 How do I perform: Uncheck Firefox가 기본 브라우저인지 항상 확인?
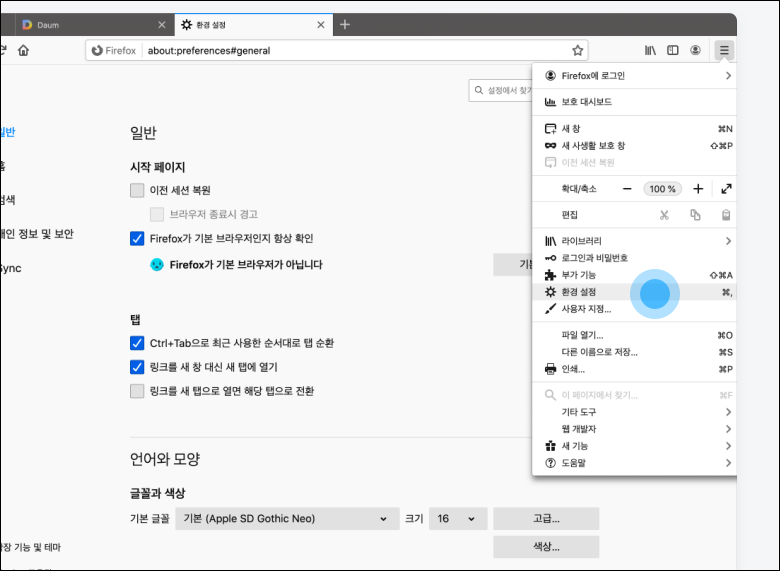click(x=137, y=238)
